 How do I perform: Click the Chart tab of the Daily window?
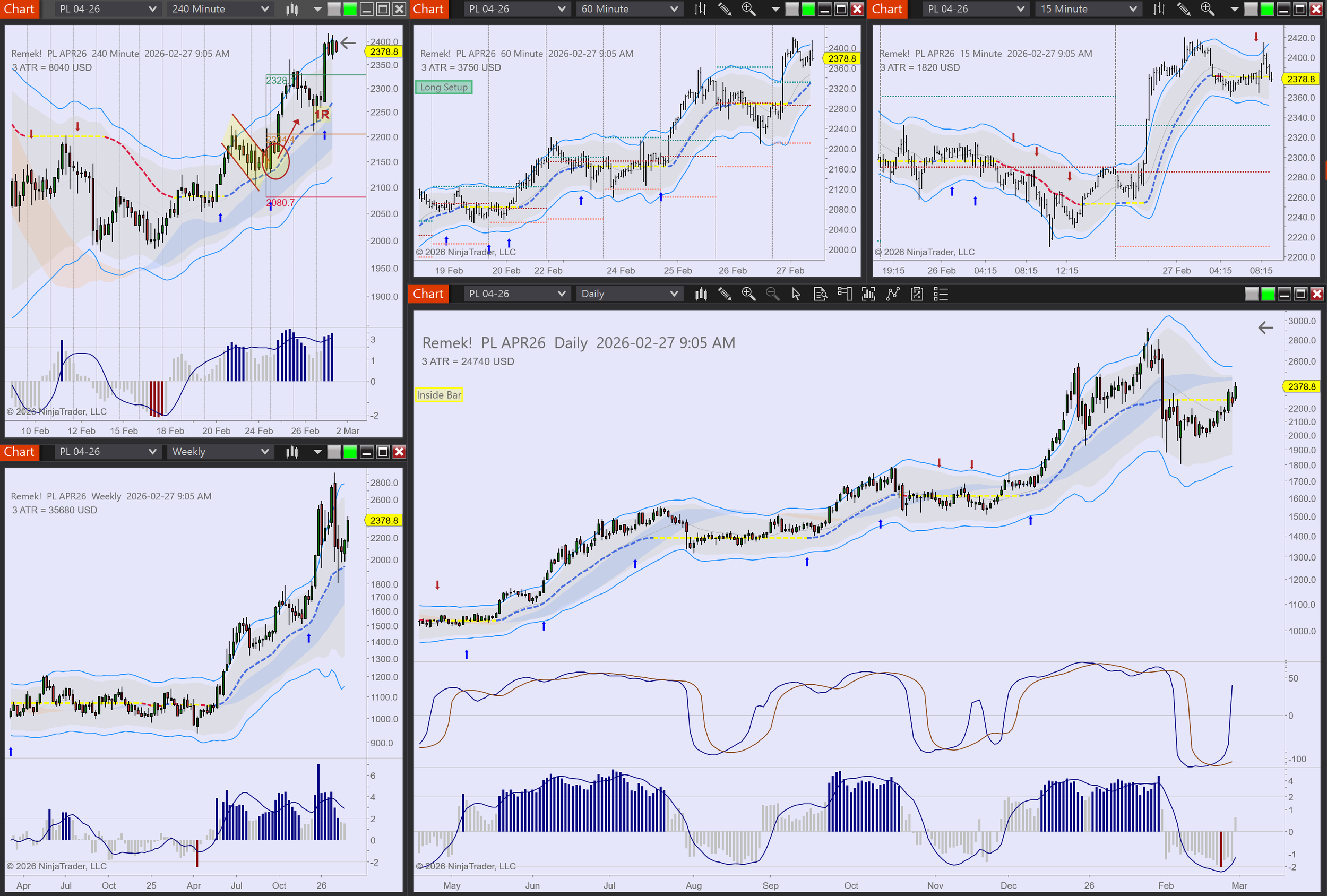click(x=428, y=294)
